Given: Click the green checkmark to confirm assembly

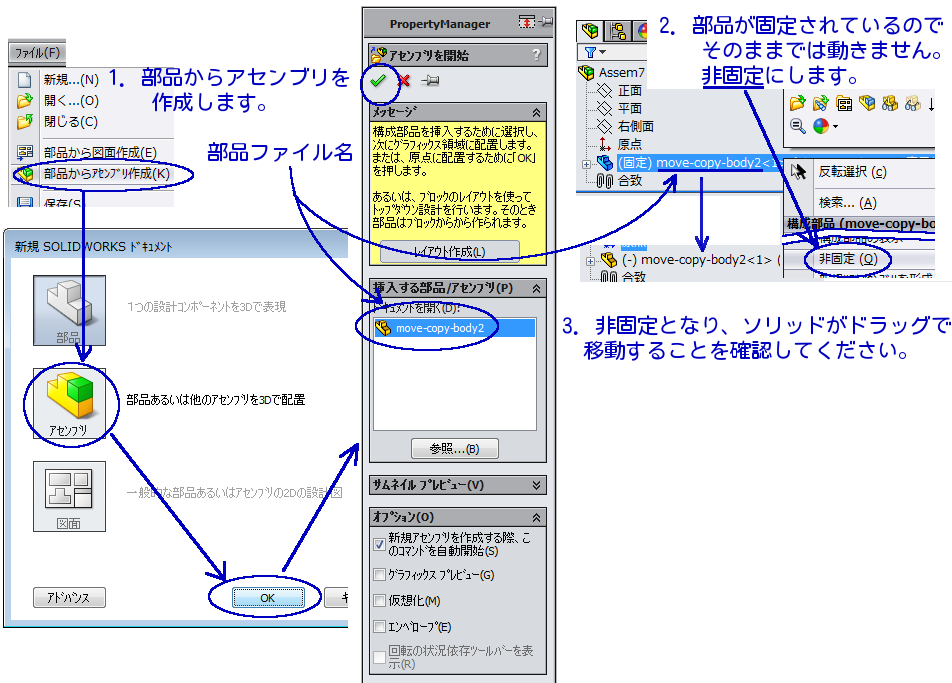Looking at the screenshot, I should 378,80.
